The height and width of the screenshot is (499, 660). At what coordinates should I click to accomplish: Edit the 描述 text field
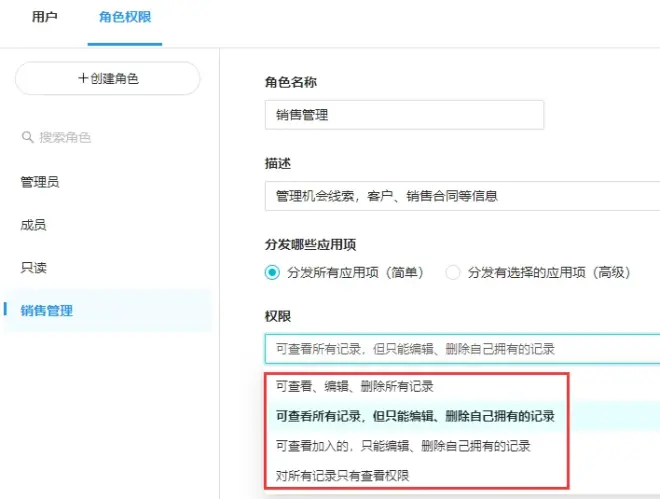(x=462, y=196)
